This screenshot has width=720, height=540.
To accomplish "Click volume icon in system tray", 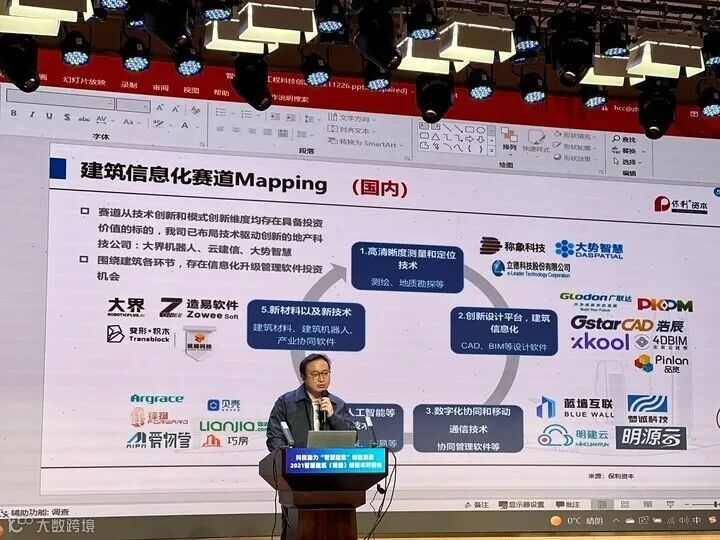I will (x=684, y=520).
